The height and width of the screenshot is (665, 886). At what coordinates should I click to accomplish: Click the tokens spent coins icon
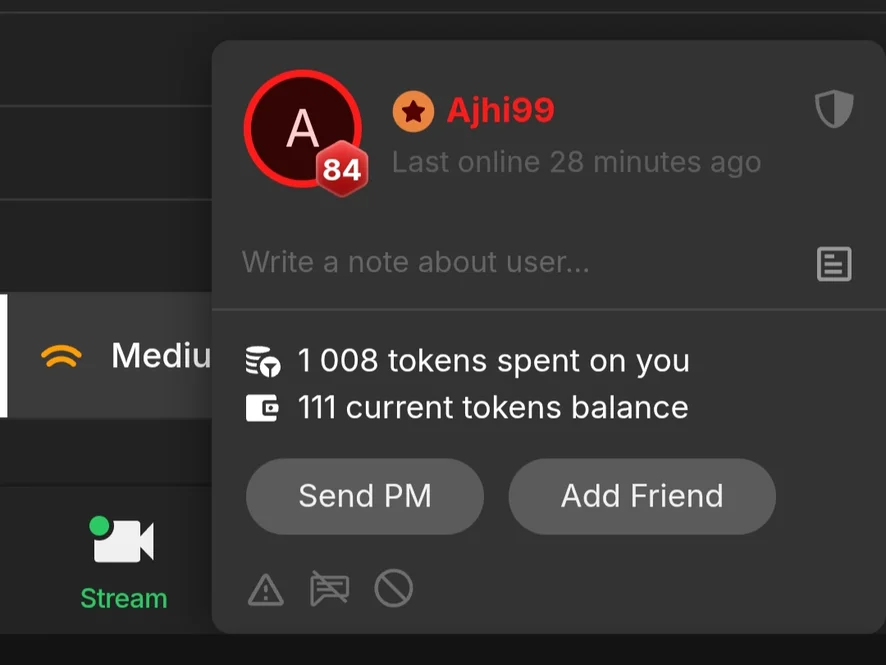click(x=264, y=361)
